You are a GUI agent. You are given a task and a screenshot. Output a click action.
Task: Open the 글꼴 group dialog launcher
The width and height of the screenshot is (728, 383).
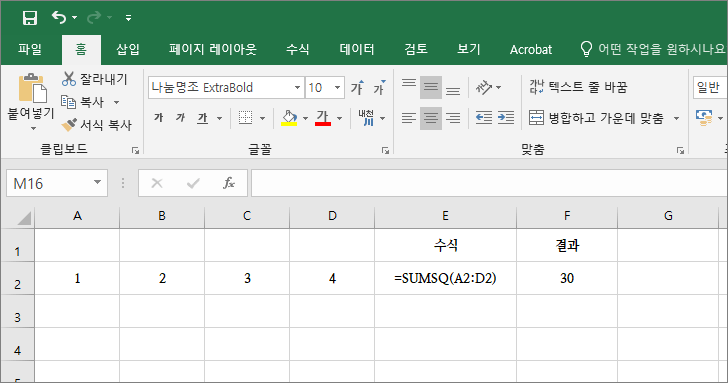(385, 150)
